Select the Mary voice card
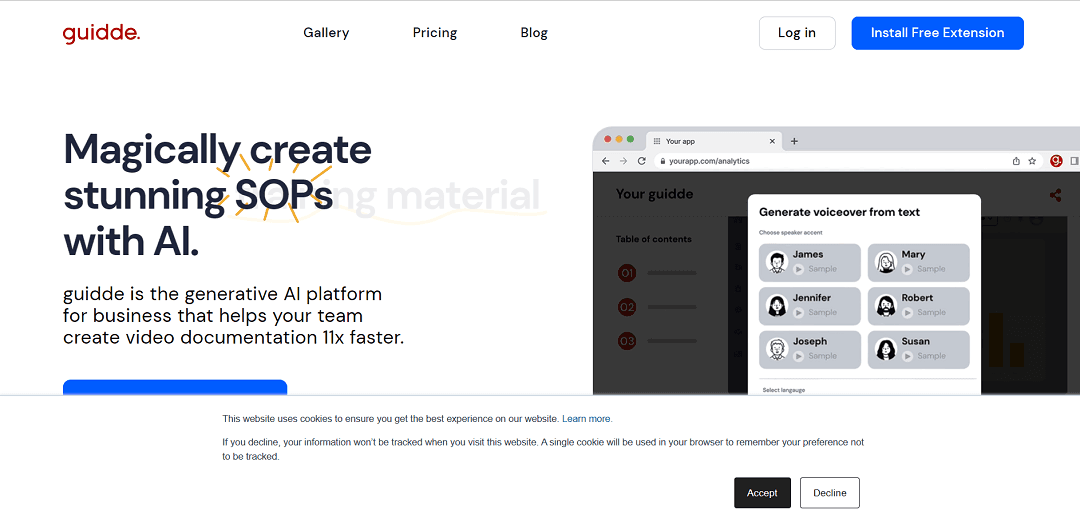1080x522 pixels. [918, 262]
